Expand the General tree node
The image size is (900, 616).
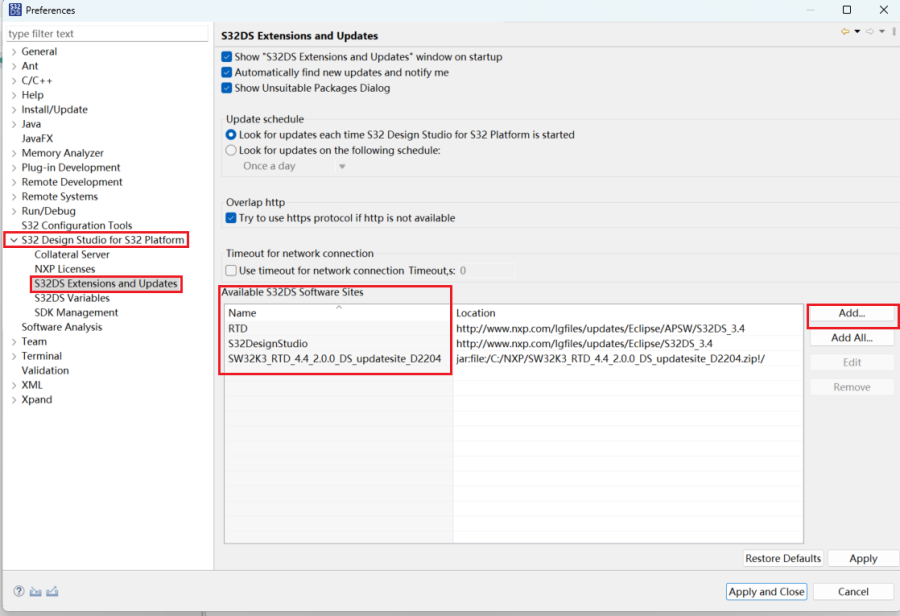click(x=14, y=52)
